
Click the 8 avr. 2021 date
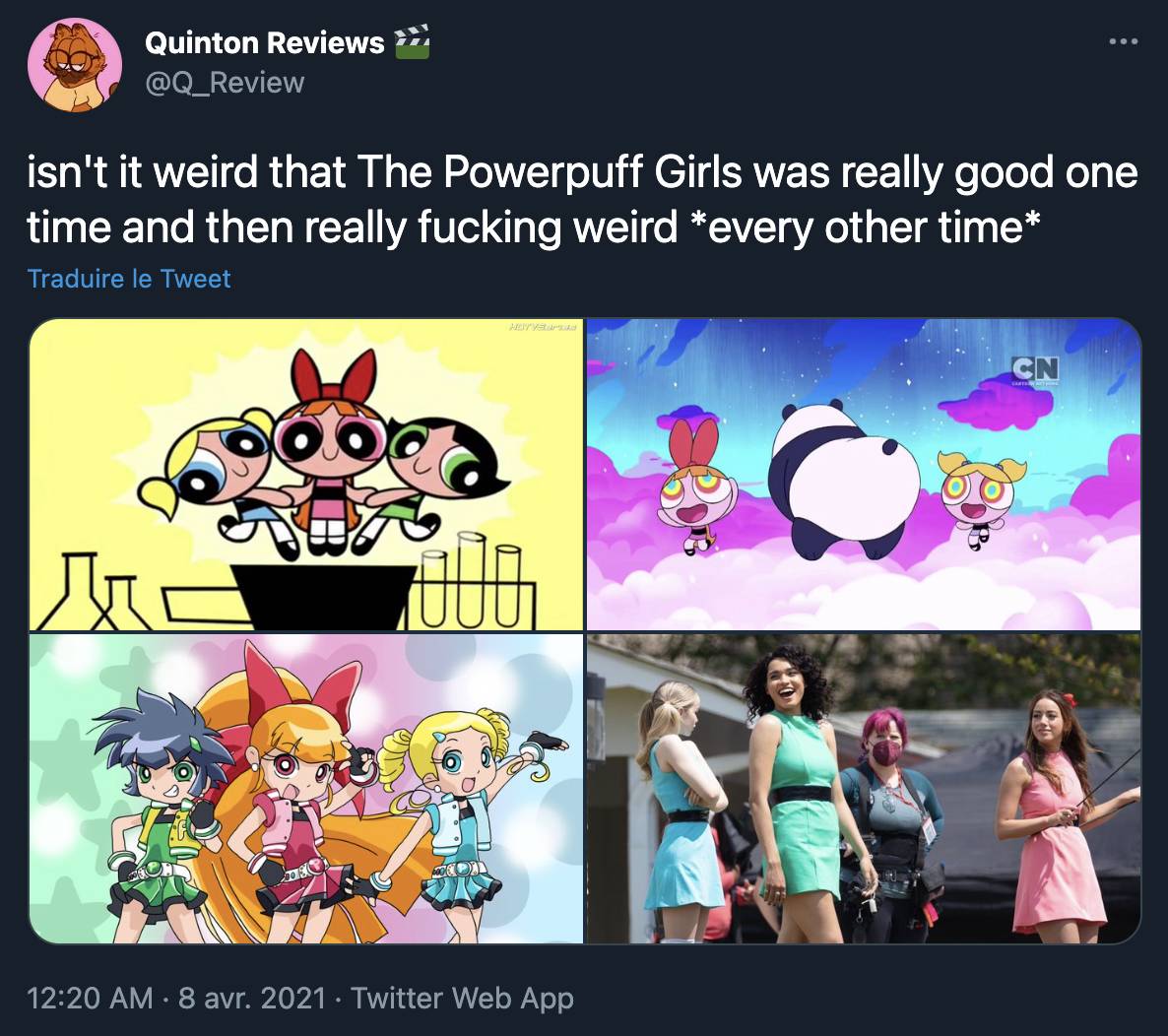[x=252, y=998]
